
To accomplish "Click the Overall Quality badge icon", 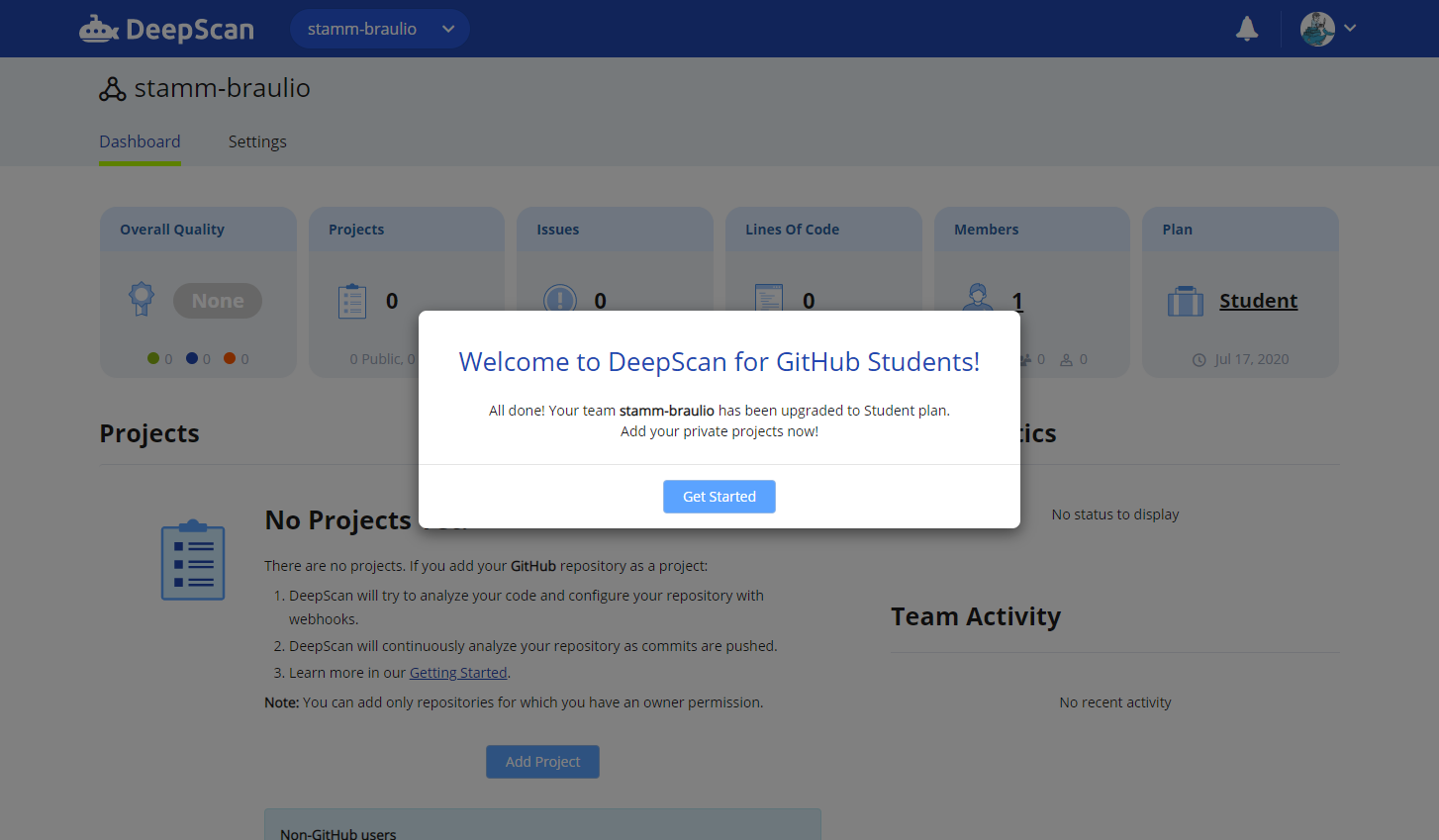I will 142,299.
